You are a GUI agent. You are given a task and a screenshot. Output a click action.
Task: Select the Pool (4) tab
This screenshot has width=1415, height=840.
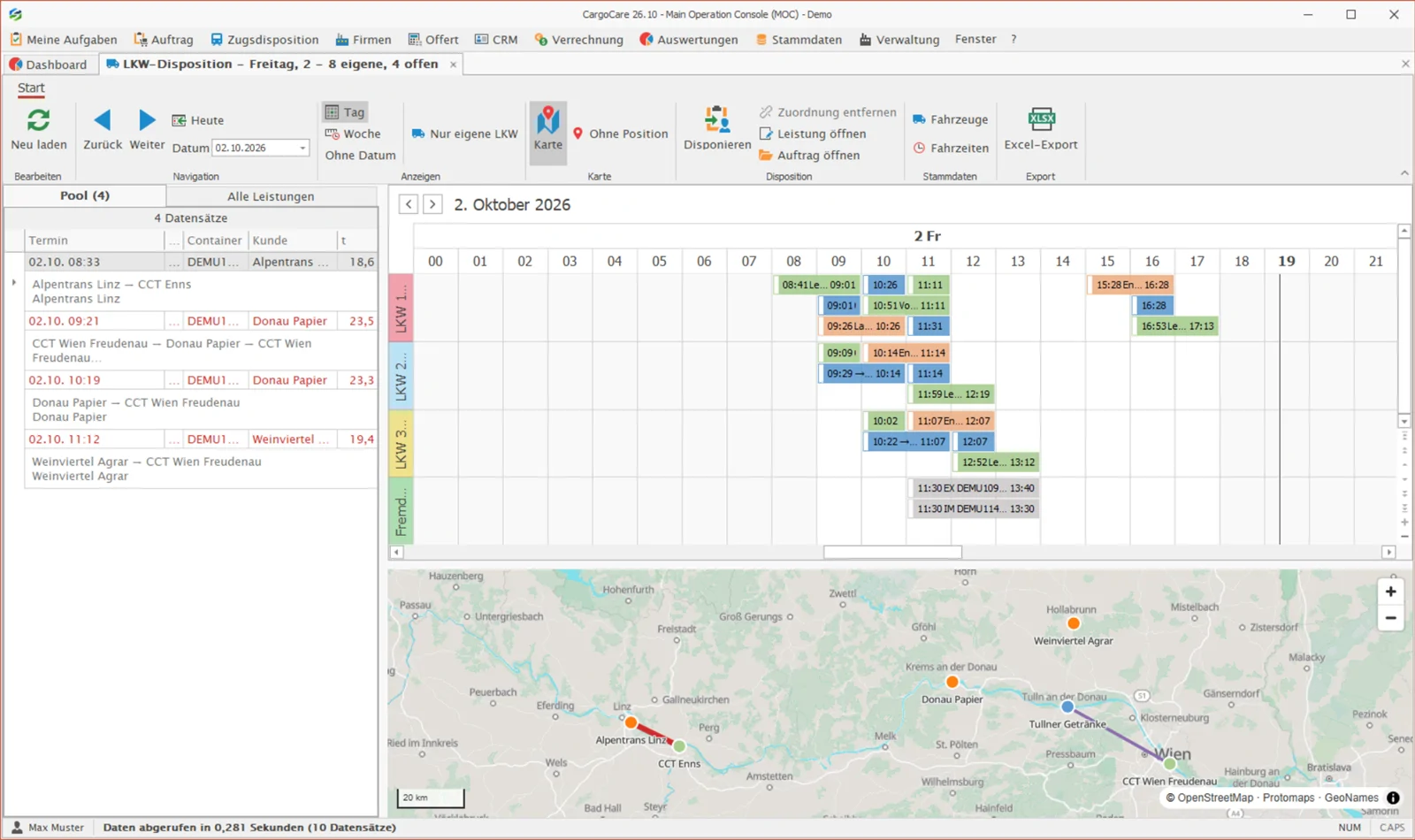point(85,195)
